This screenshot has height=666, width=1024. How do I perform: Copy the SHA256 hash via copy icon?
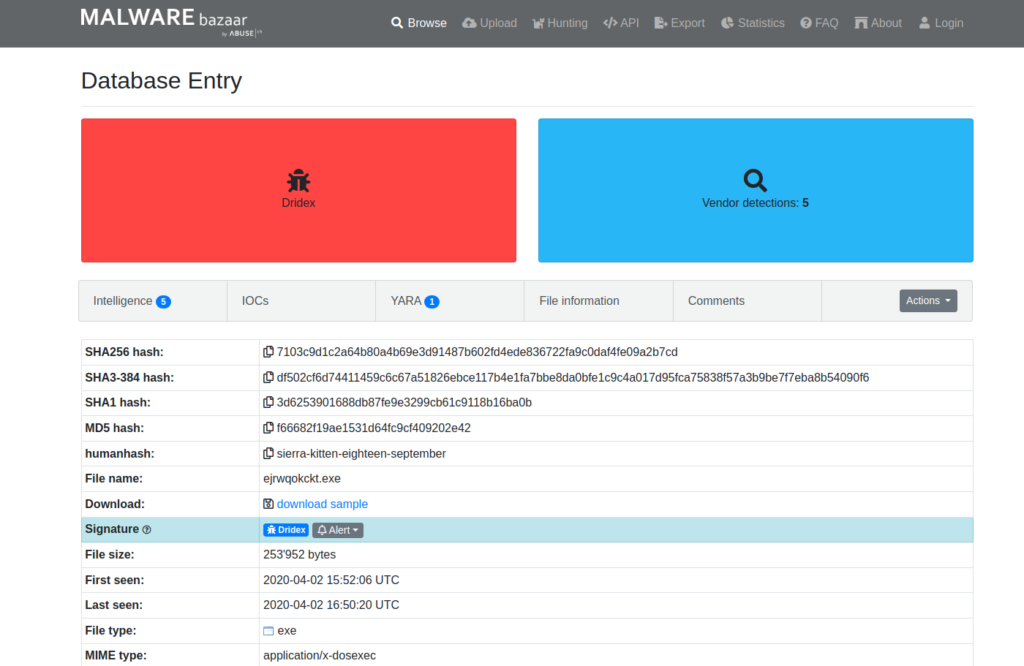[268, 352]
